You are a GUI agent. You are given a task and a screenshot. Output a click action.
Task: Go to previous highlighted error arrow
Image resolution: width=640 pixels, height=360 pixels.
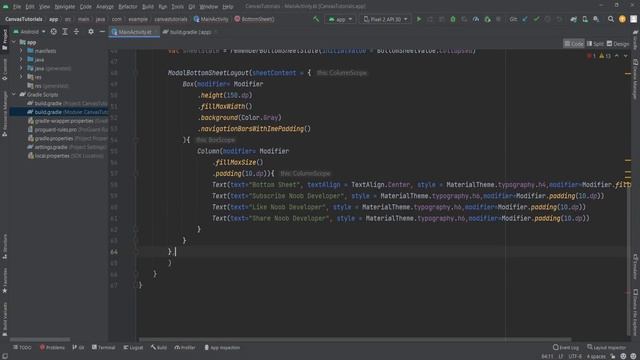pos(617,56)
